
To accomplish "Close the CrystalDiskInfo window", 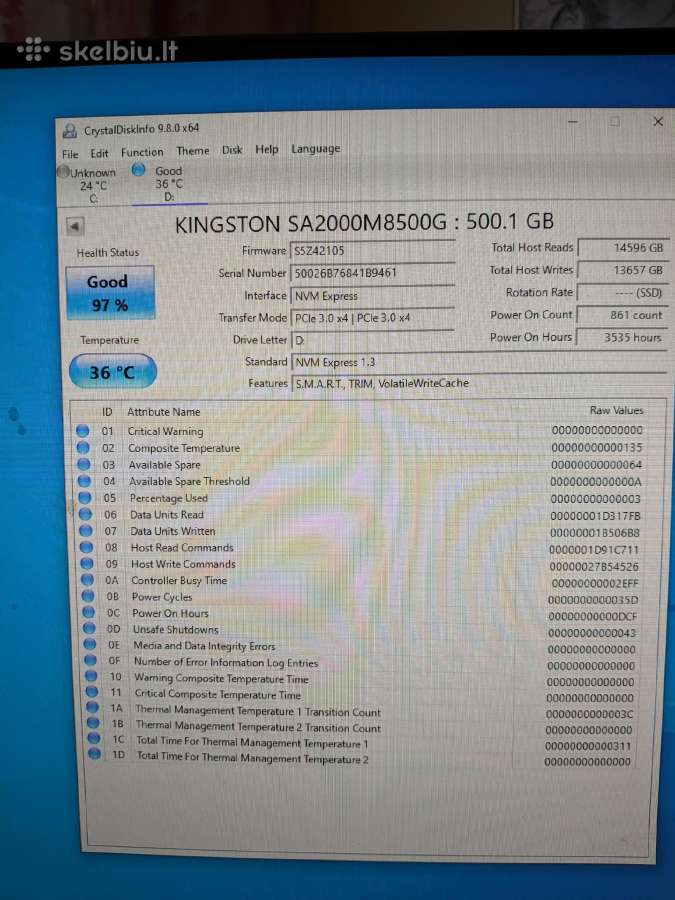I will click(658, 121).
